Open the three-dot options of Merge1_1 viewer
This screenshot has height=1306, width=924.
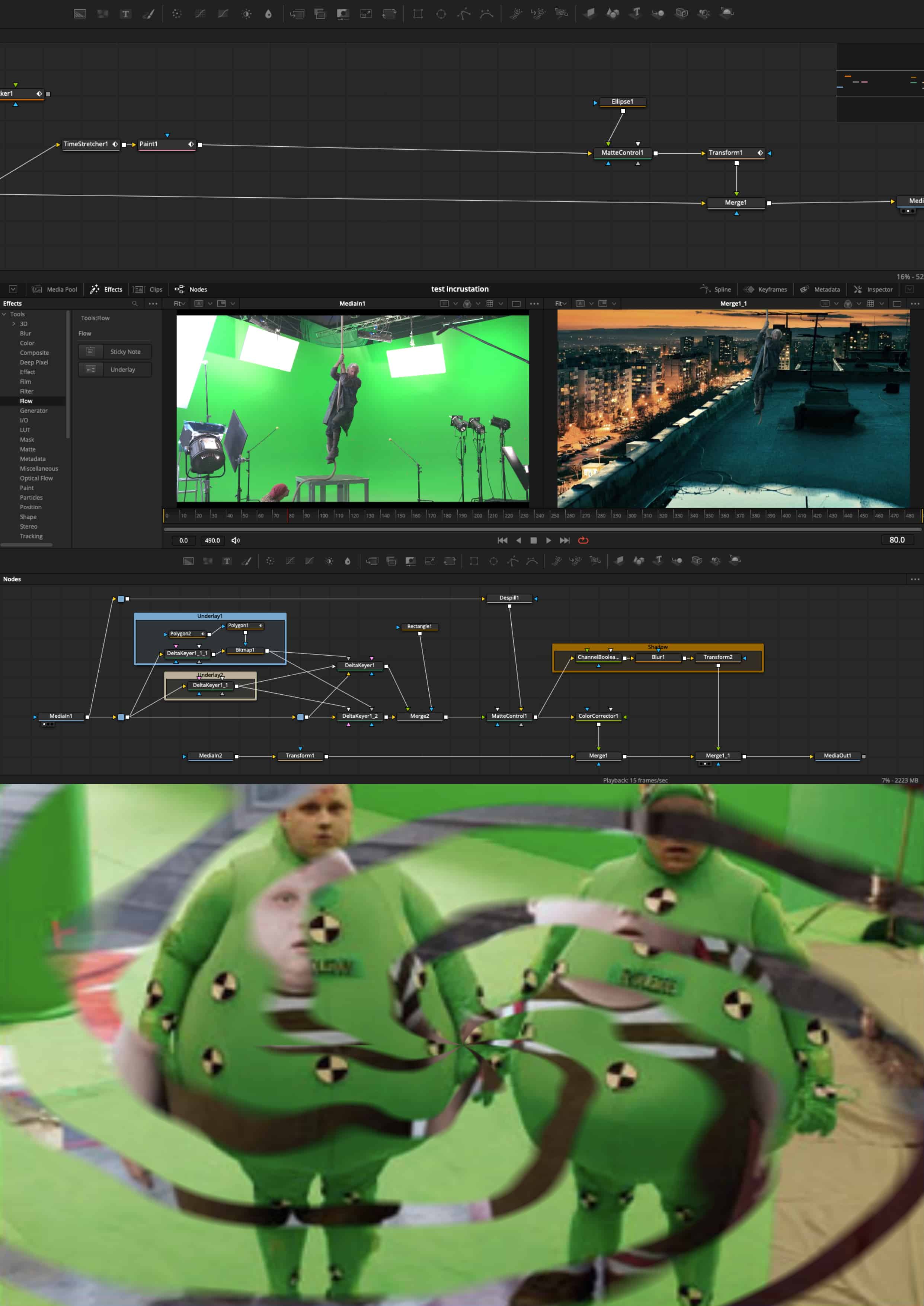pos(915,303)
